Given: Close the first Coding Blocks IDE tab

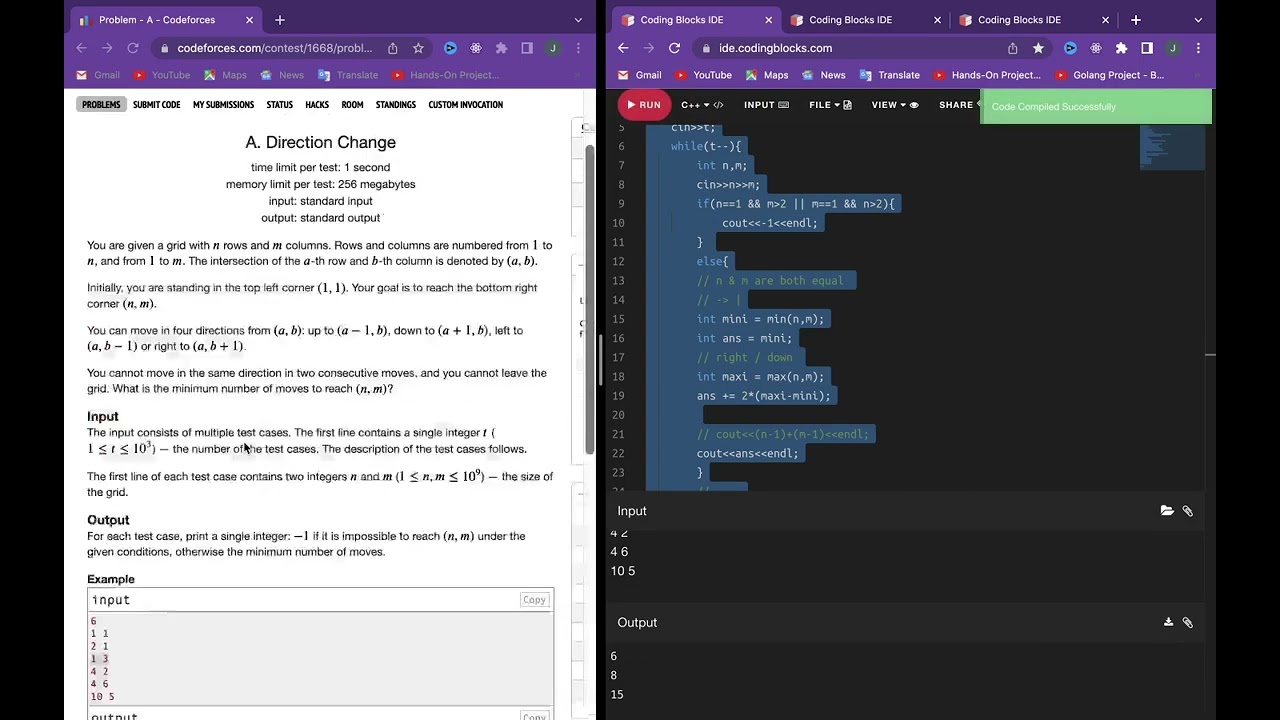Looking at the screenshot, I should tap(768, 20).
